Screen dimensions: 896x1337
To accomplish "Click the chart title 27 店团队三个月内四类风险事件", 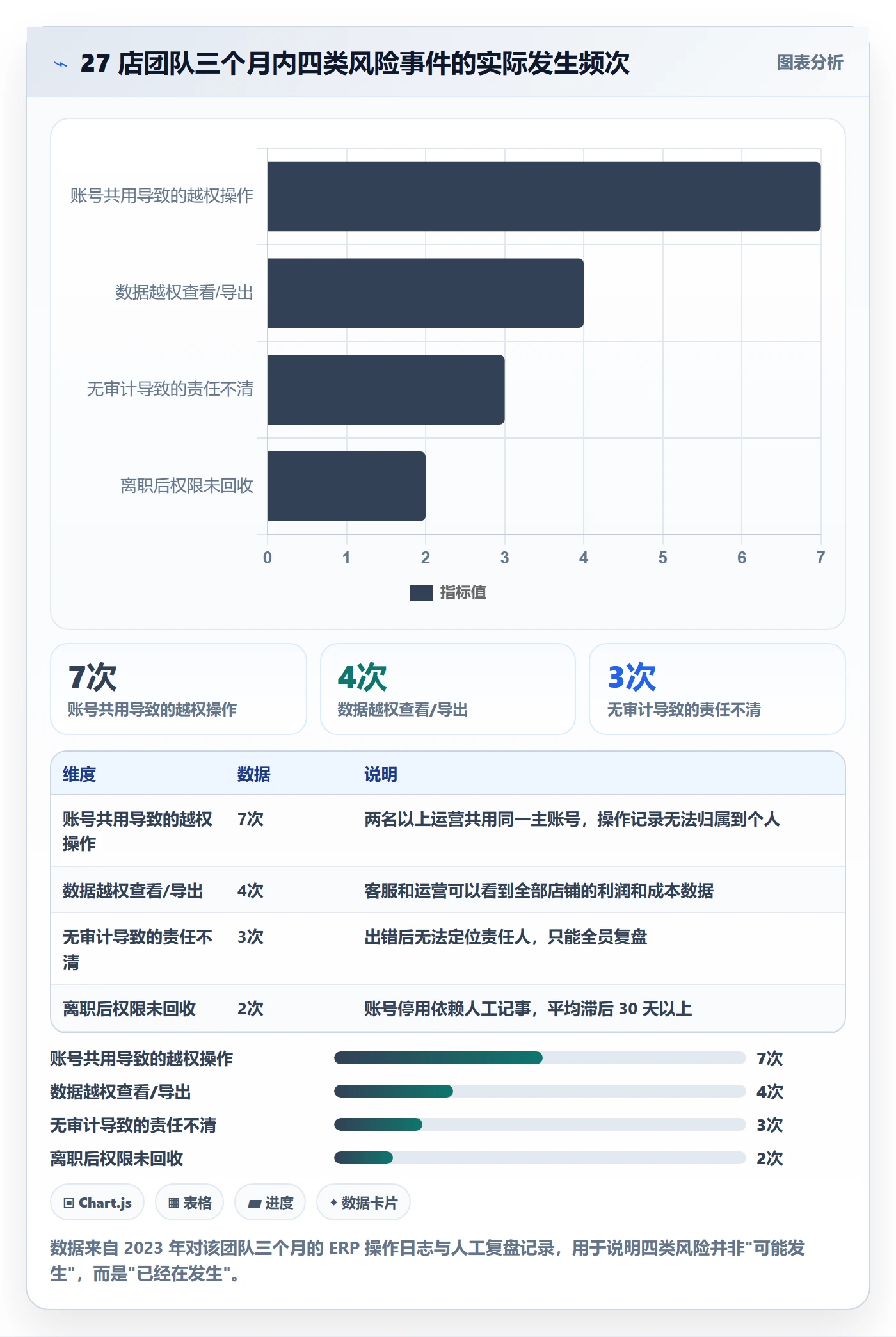I will [355, 63].
